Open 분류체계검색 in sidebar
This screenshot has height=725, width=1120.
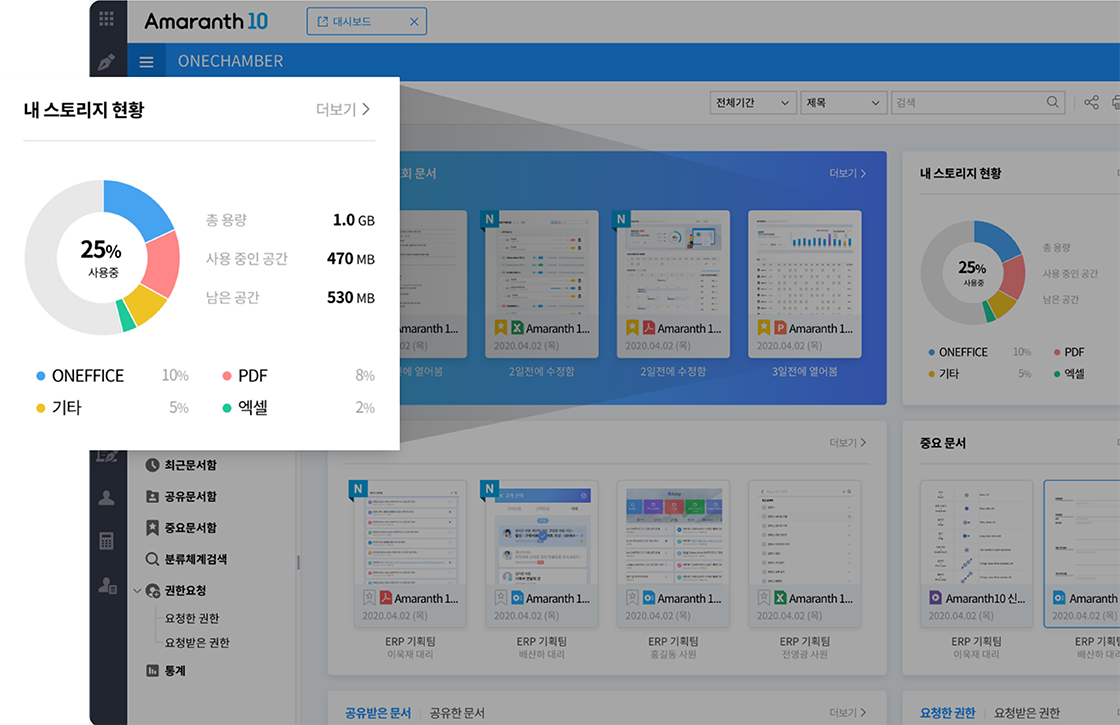point(196,559)
